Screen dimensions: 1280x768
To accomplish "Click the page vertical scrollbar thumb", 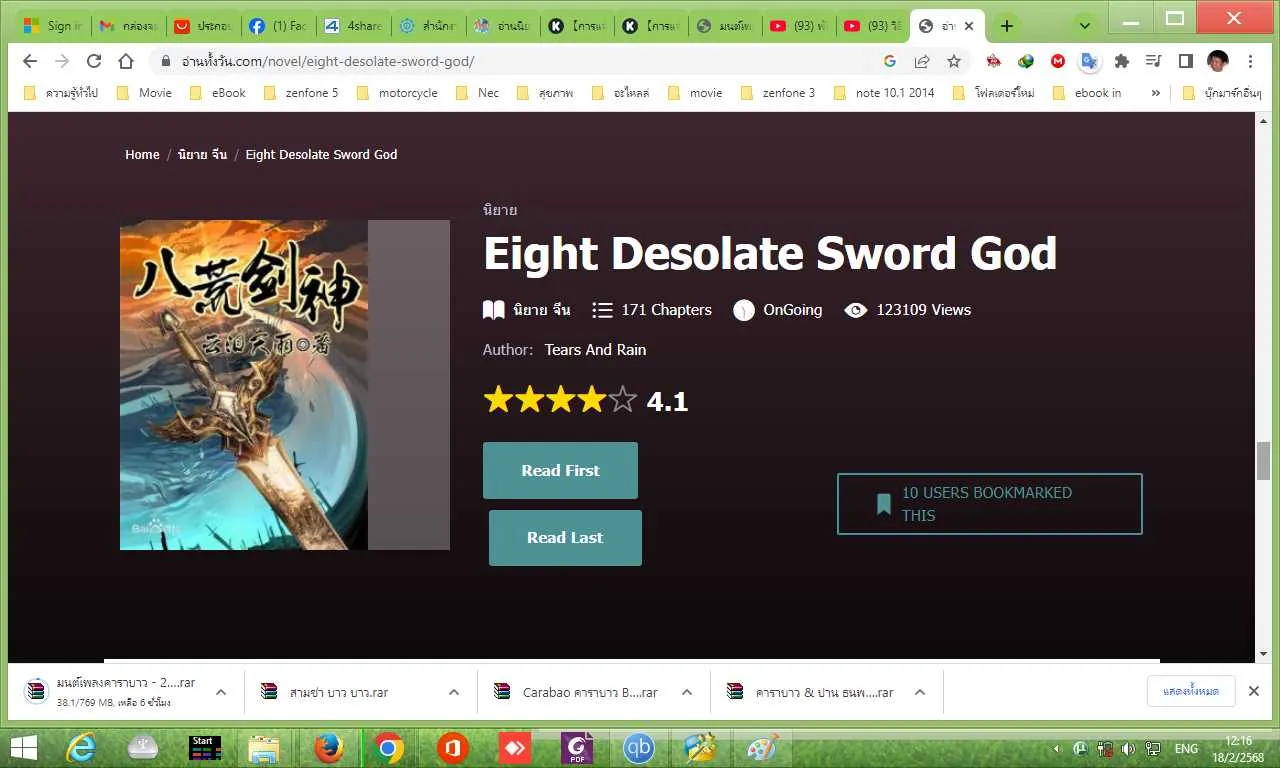I will [x=1264, y=461].
